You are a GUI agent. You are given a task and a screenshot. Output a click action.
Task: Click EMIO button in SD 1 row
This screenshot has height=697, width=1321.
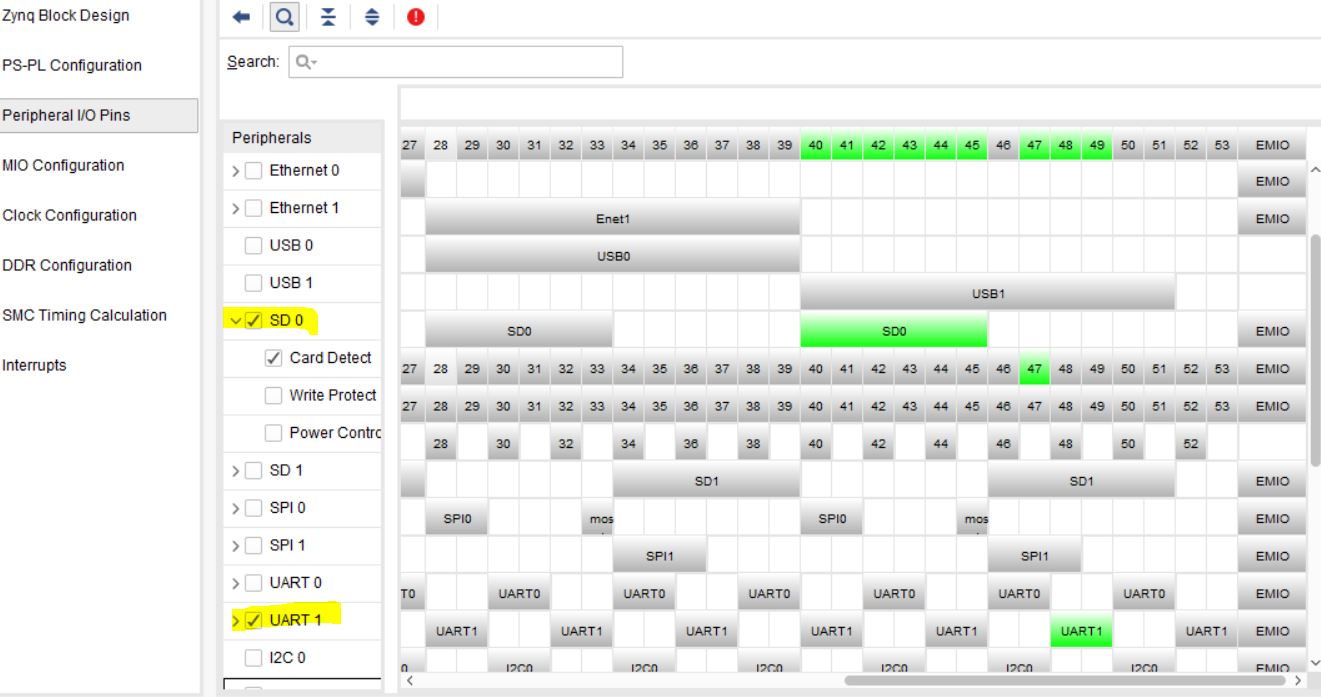pyautogui.click(x=1272, y=479)
